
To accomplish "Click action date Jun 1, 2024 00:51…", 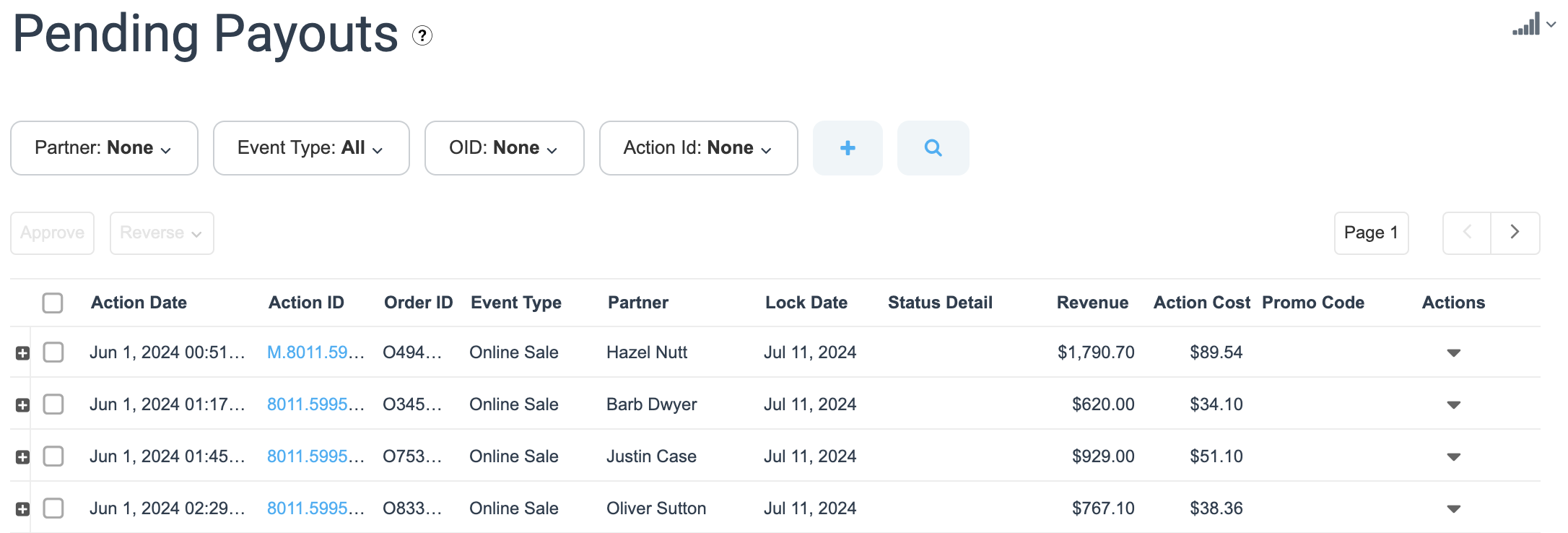I will coord(167,352).
